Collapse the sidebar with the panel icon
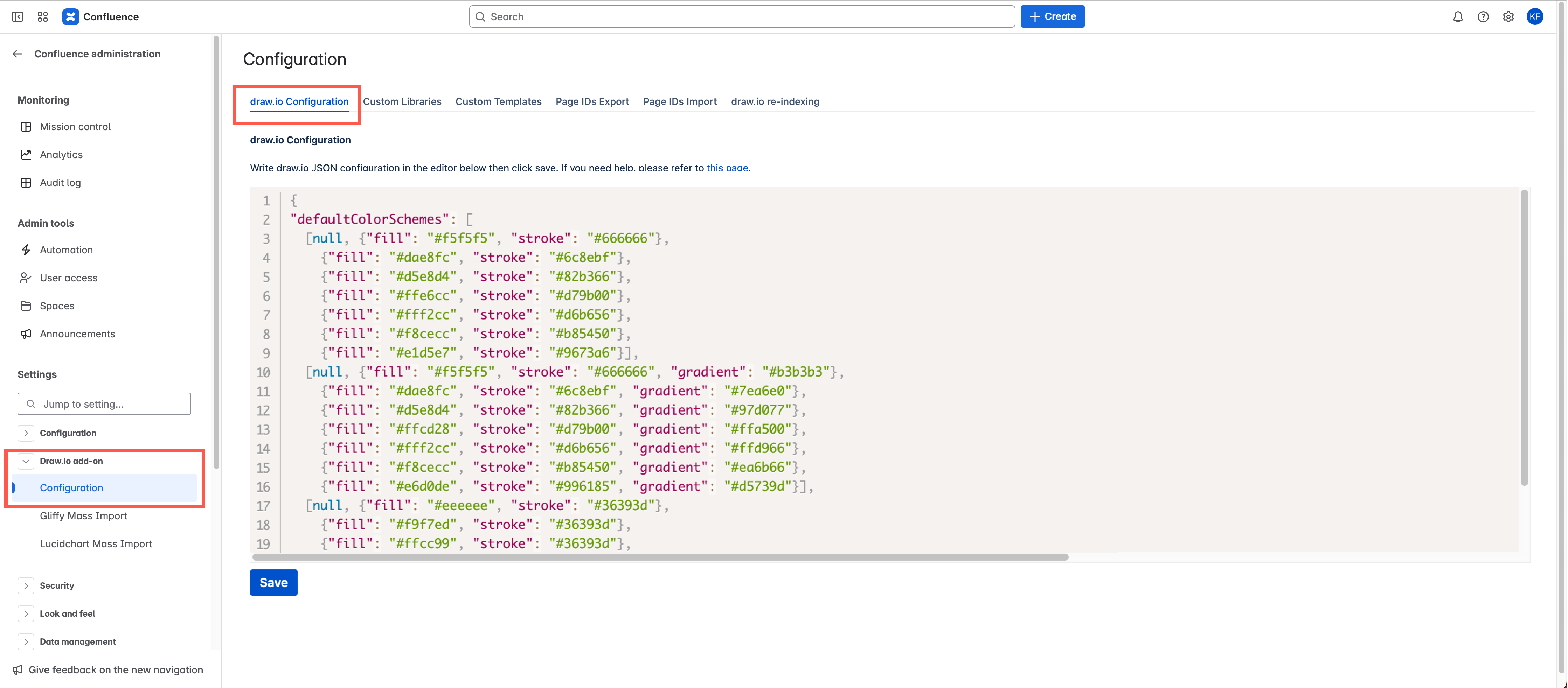Viewport: 1568px width, 688px height. 17,16
